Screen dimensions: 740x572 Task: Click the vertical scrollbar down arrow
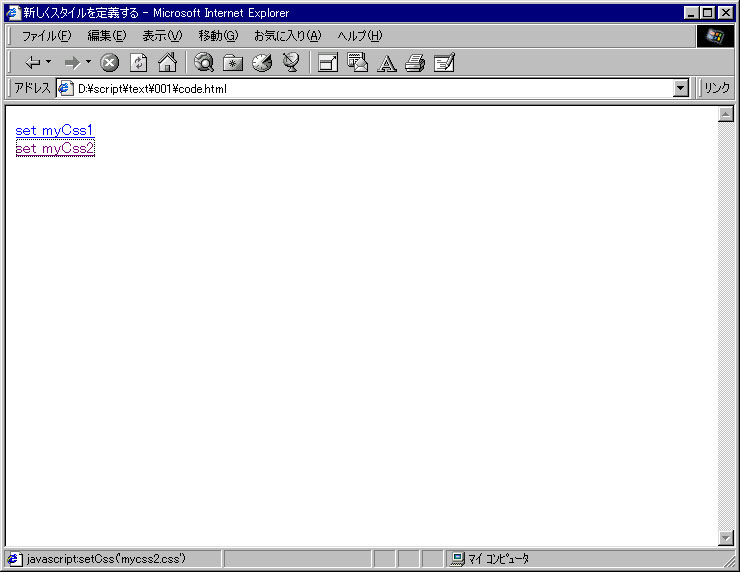pyautogui.click(x=725, y=538)
